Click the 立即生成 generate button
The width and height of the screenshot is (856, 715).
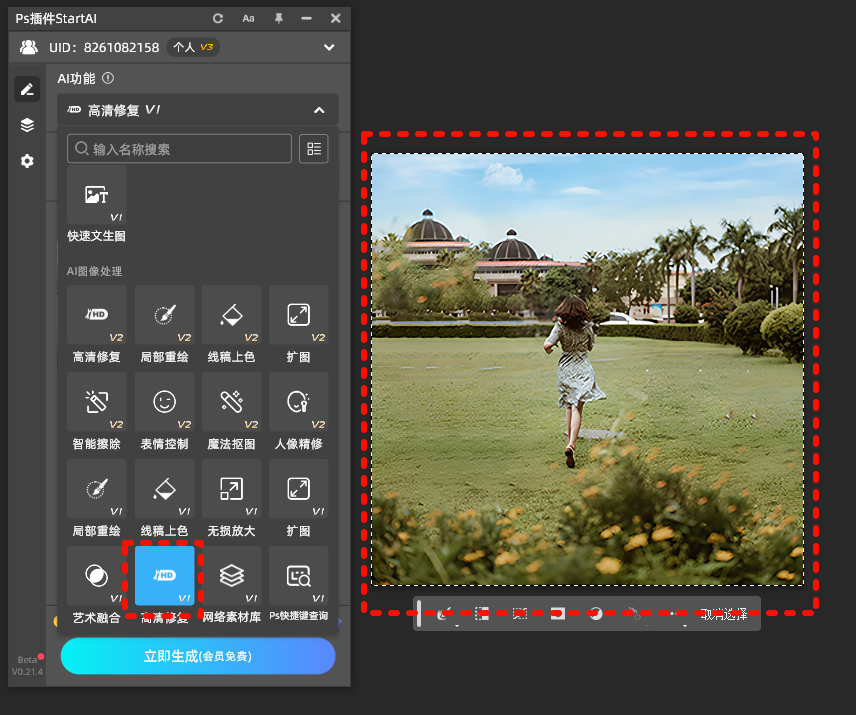[x=197, y=656]
